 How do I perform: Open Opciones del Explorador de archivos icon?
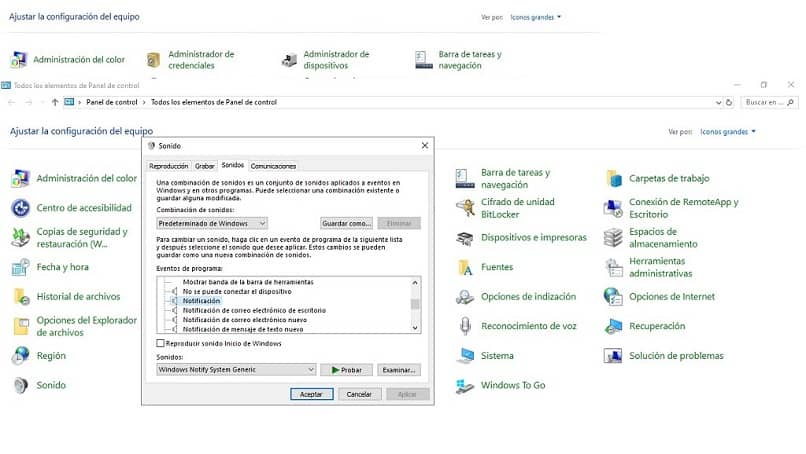21,326
